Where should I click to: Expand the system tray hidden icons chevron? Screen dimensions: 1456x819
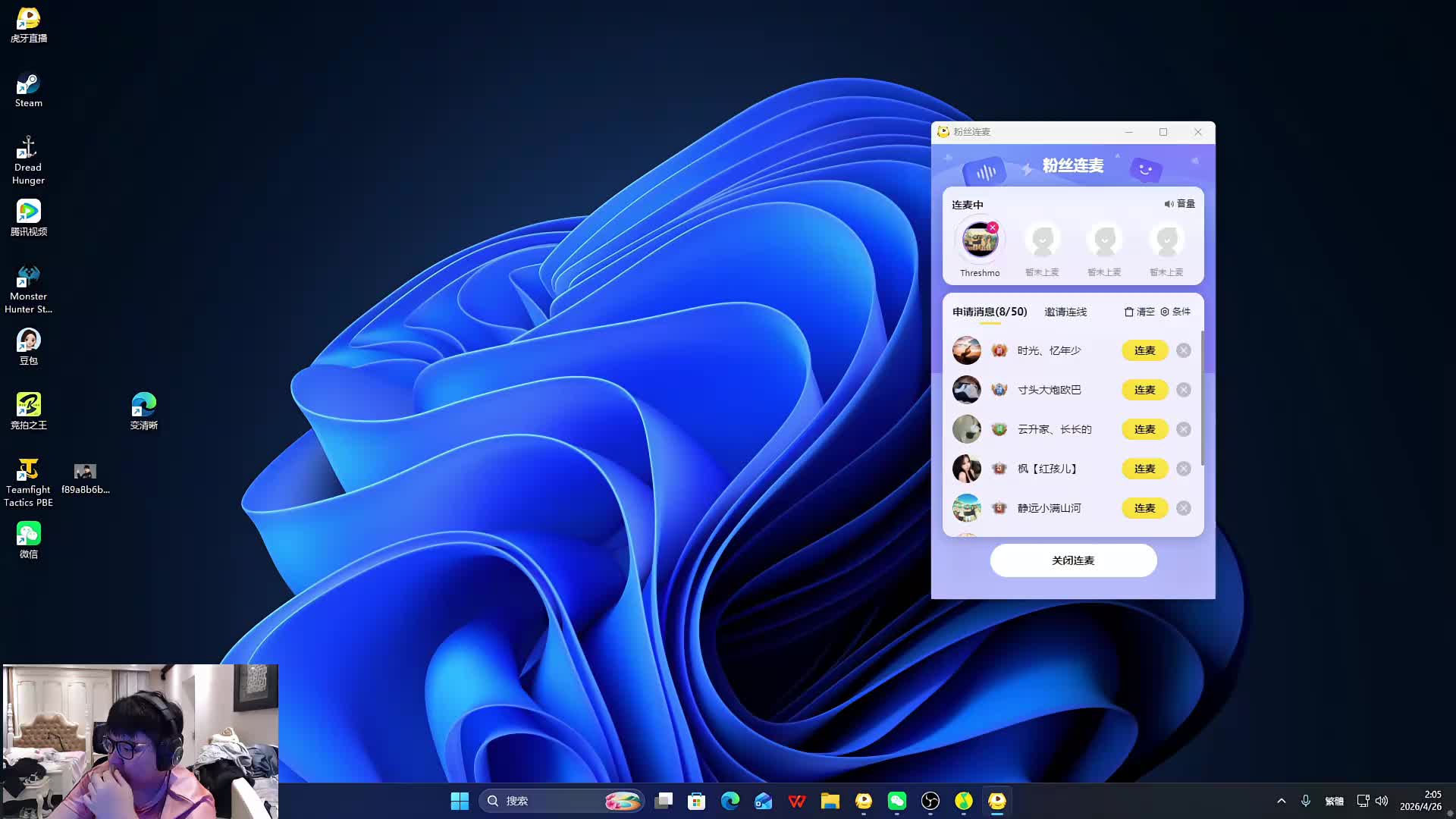pyautogui.click(x=1281, y=801)
